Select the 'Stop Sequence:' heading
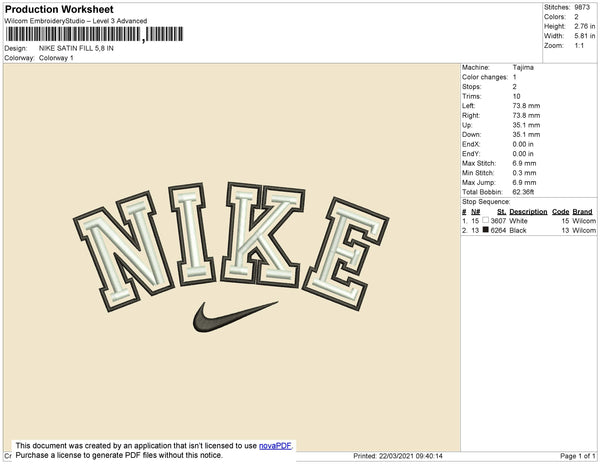The image size is (600, 464). [x=486, y=202]
